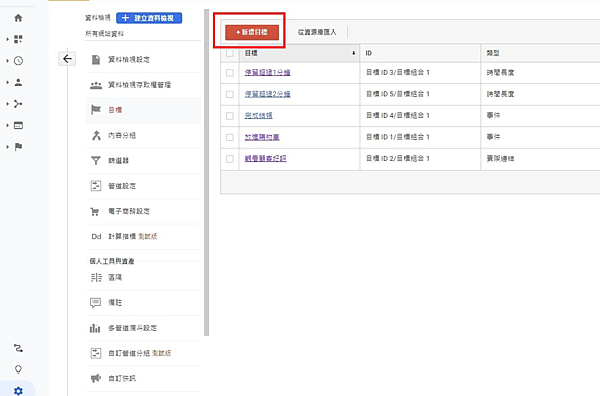Image resolution: width=600 pixels, height=396 pixels.
Task: Open 計算指標 via its Dd icon
Action: click(96, 236)
